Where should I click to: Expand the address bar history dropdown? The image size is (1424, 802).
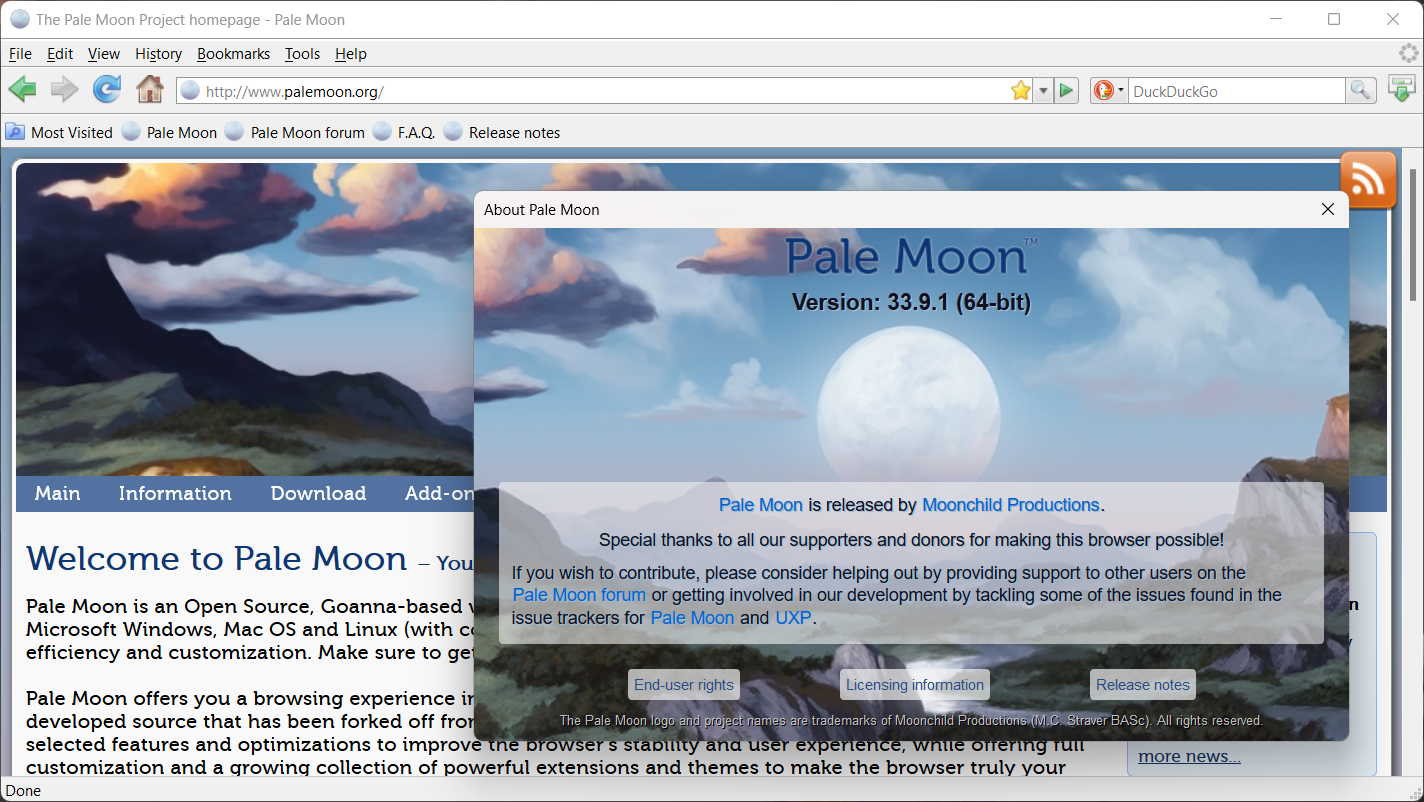click(x=1043, y=91)
